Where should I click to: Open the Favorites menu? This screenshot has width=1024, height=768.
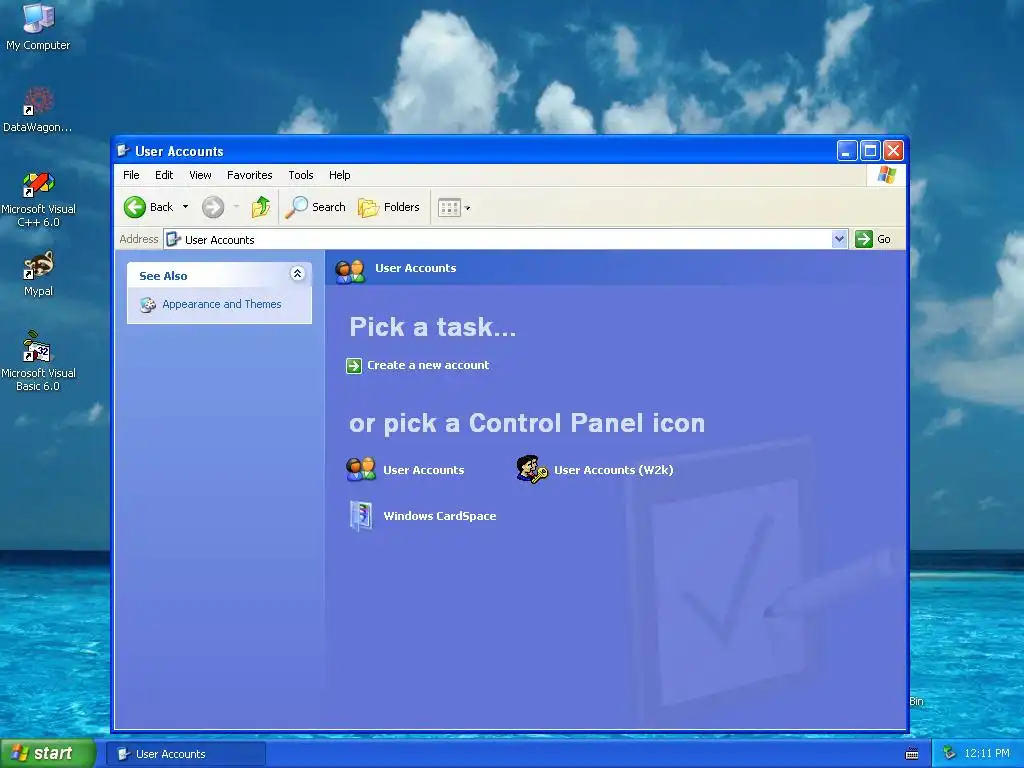[x=249, y=175]
